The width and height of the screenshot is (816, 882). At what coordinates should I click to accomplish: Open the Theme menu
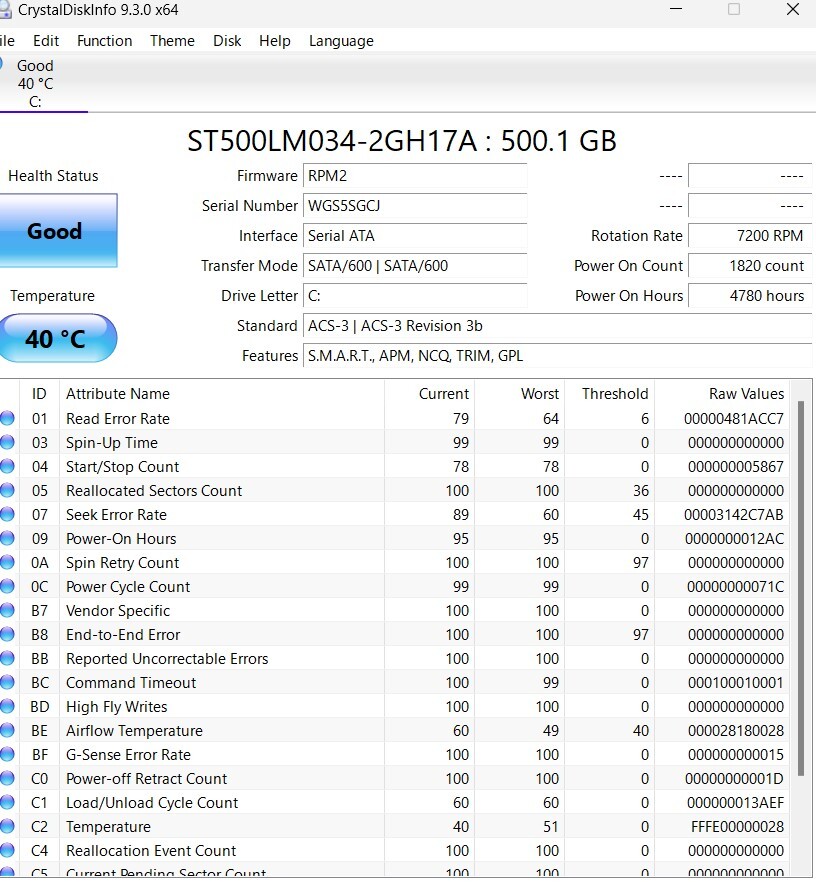[x=172, y=41]
